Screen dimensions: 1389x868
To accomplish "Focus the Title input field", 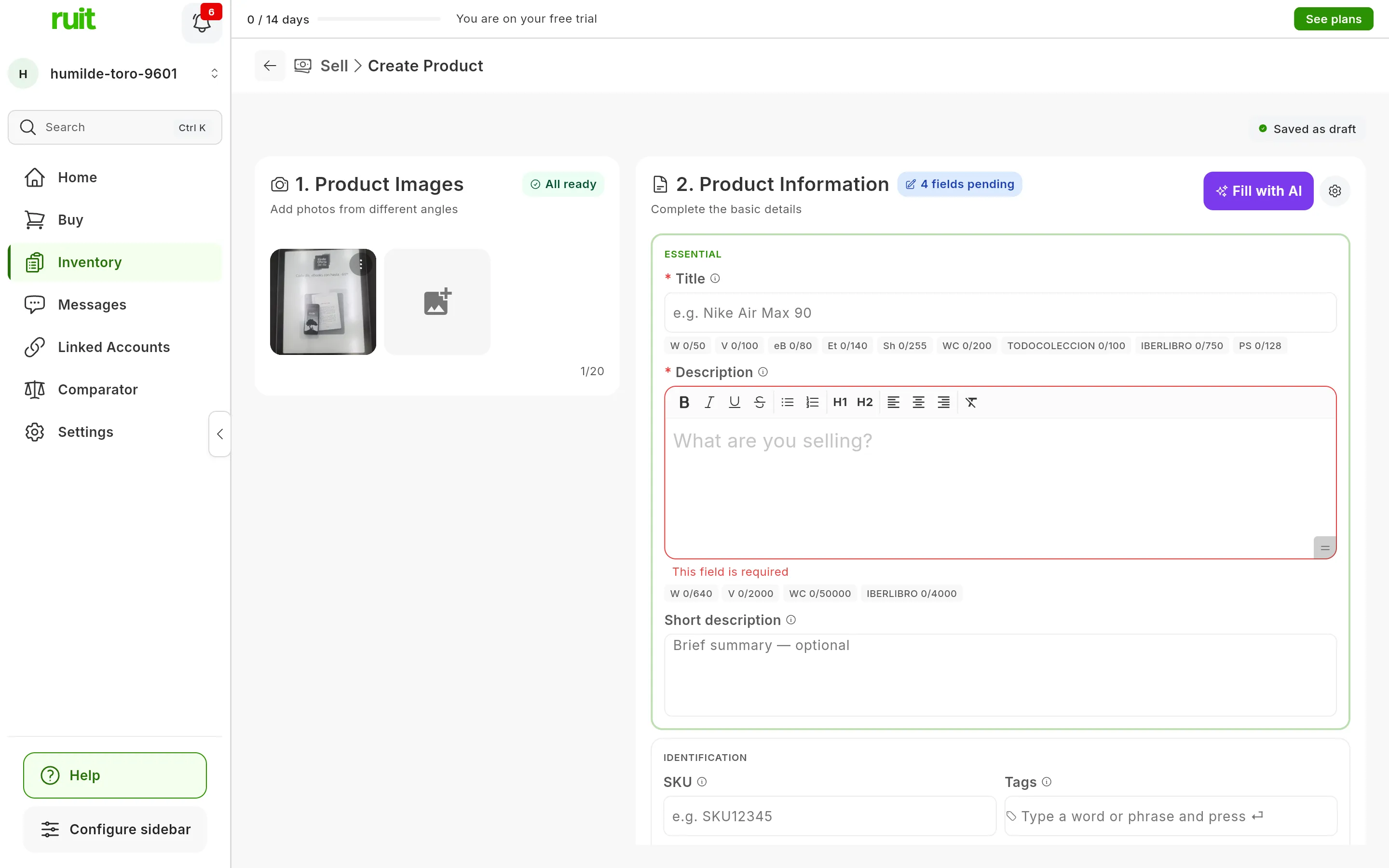I will click(1000, 313).
